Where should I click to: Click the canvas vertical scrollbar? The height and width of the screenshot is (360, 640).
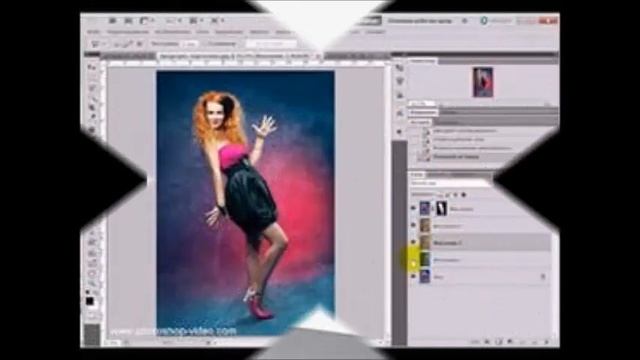pyautogui.click(x=387, y=202)
